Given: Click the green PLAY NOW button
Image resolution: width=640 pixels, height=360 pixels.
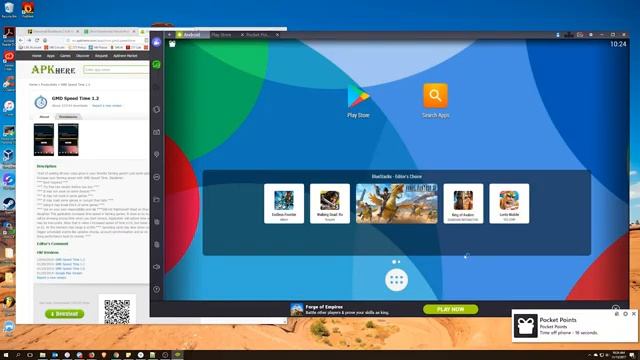Looking at the screenshot, I should click(x=451, y=309).
